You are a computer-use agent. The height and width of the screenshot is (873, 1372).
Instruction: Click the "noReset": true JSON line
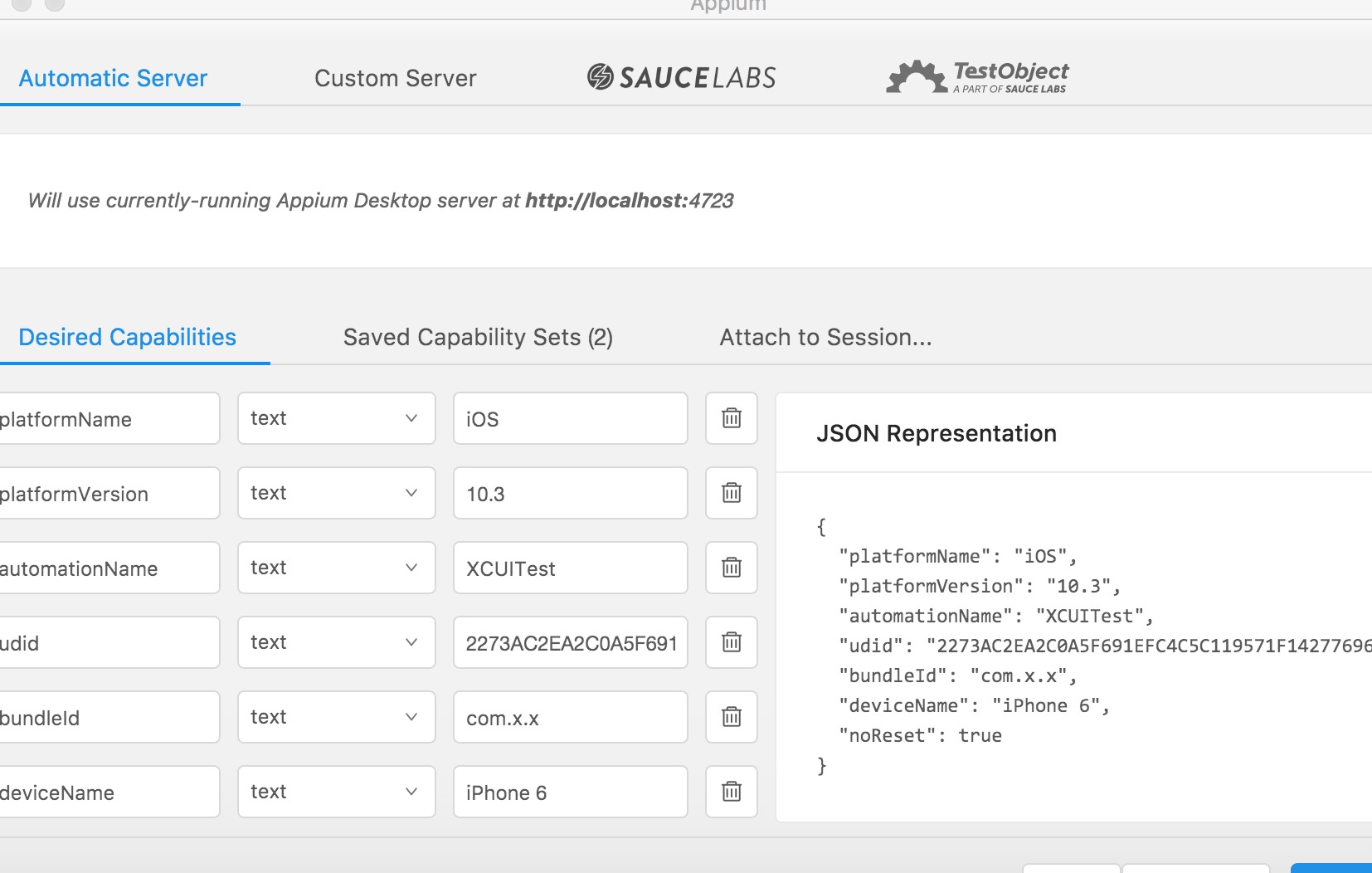[921, 735]
